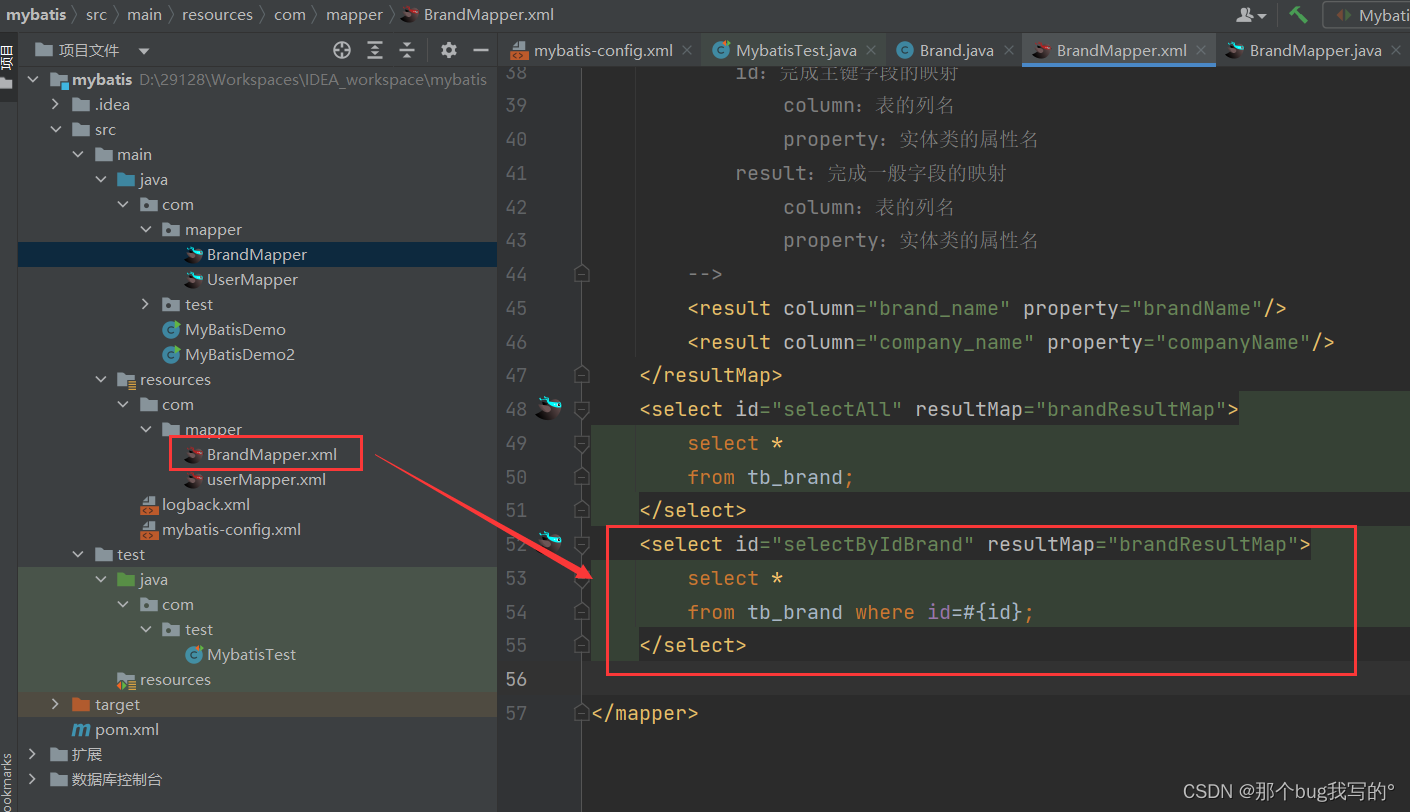Click the BrandMapper.xml breadcrumb in navigation bar
1410x812 pixels.
pyautogui.click(x=488, y=15)
